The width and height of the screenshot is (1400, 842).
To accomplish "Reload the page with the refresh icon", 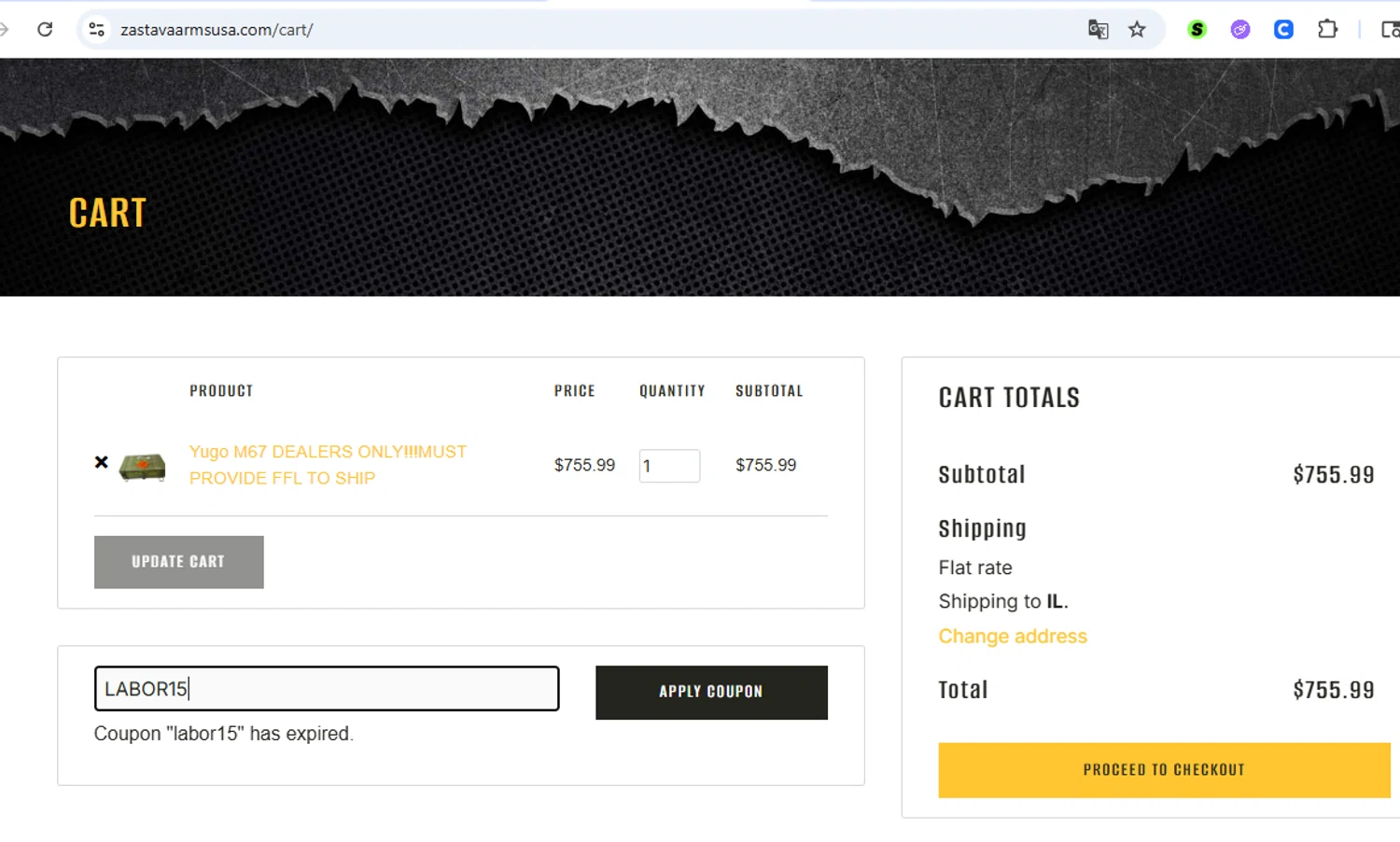I will (x=45, y=29).
